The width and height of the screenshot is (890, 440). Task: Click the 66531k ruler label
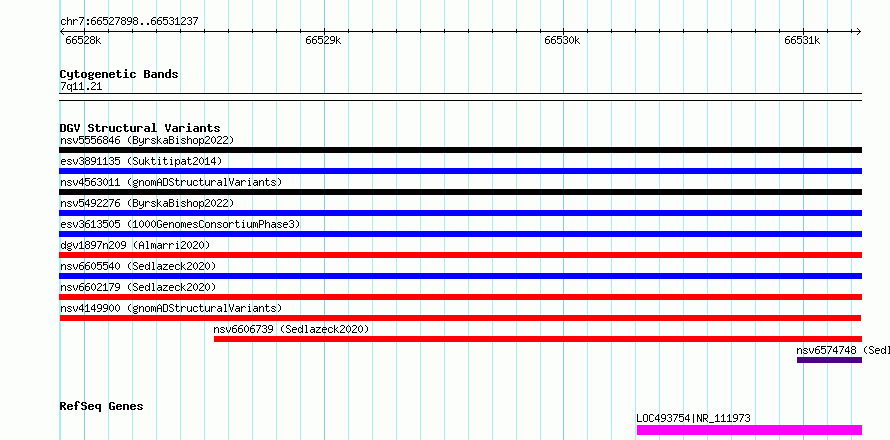(x=803, y=40)
